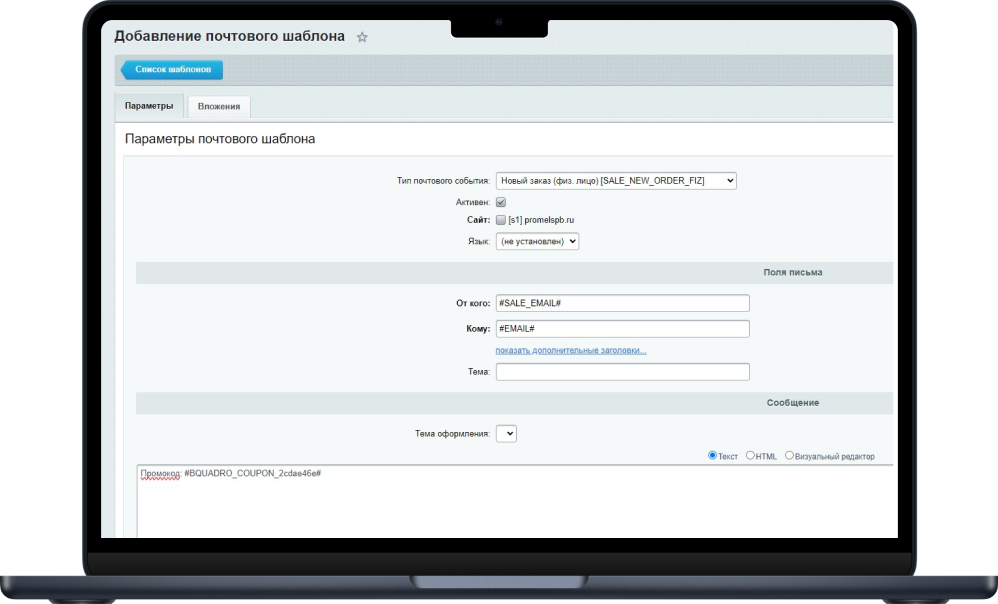The width and height of the screenshot is (998, 604).
Task: Toggle the Активен checkbox
Action: coord(501,202)
